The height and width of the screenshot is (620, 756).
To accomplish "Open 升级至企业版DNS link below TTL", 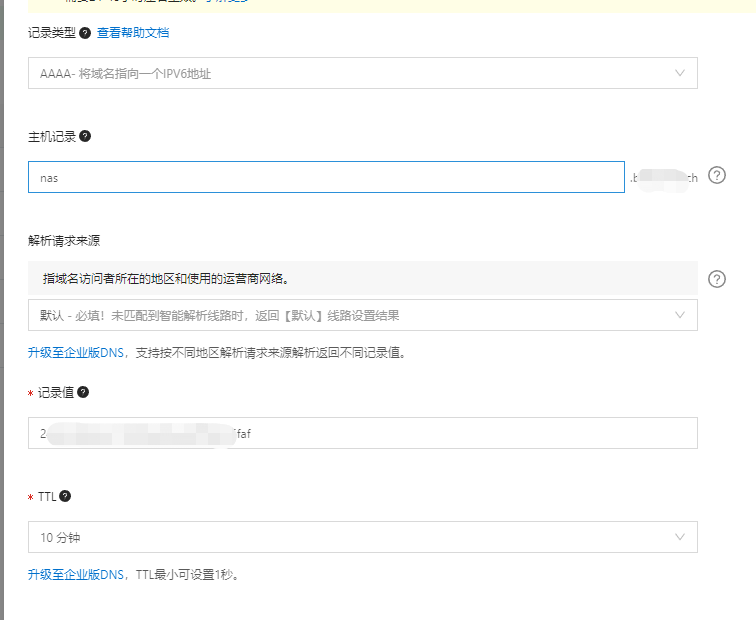I will pyautogui.click(x=76, y=574).
